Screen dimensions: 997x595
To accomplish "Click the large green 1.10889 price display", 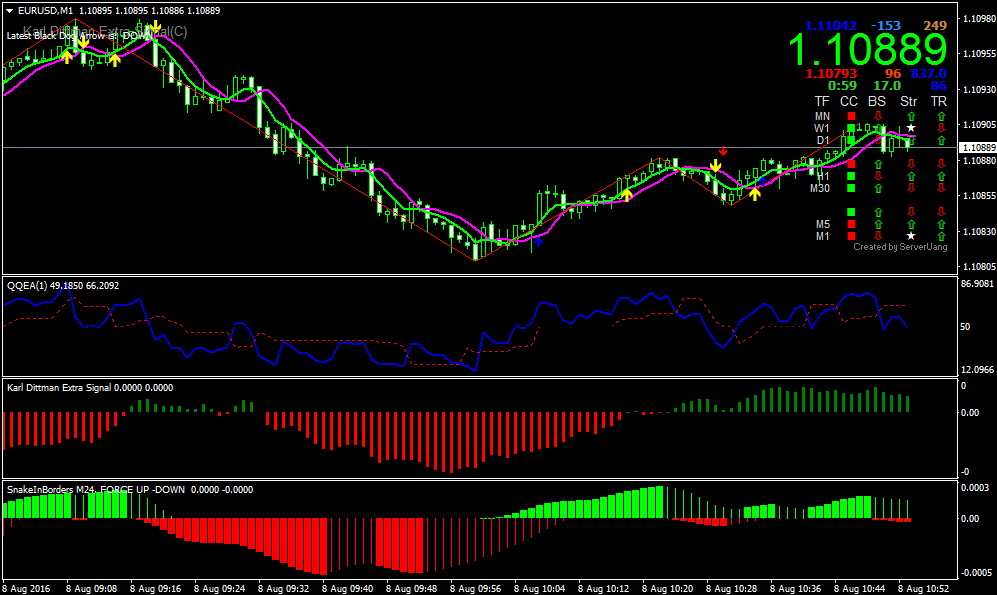I will [866, 49].
